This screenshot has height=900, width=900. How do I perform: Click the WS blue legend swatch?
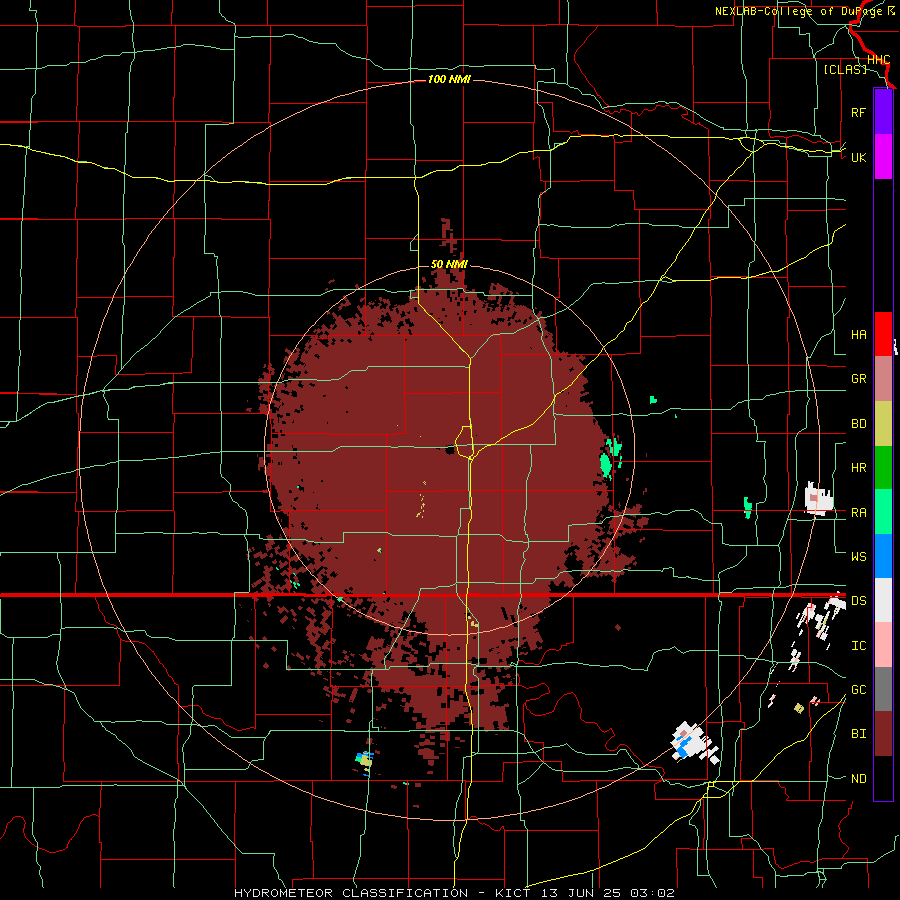coord(883,556)
